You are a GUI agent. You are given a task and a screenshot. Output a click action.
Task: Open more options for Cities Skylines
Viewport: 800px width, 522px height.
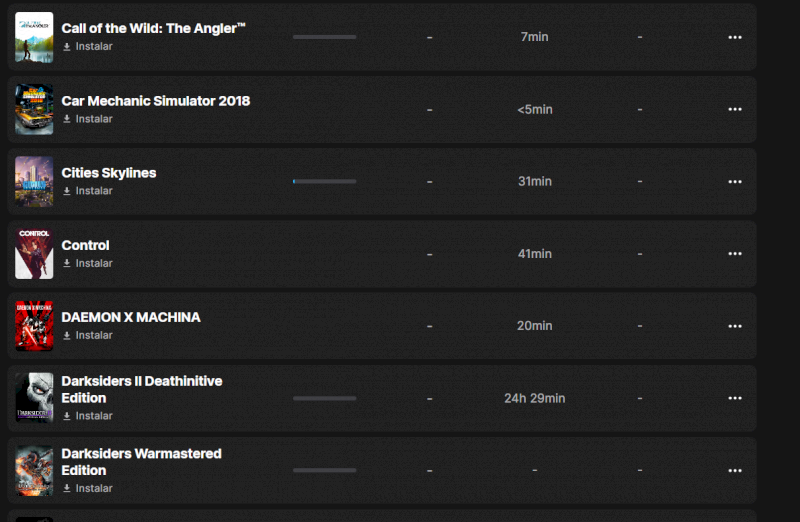tap(735, 181)
